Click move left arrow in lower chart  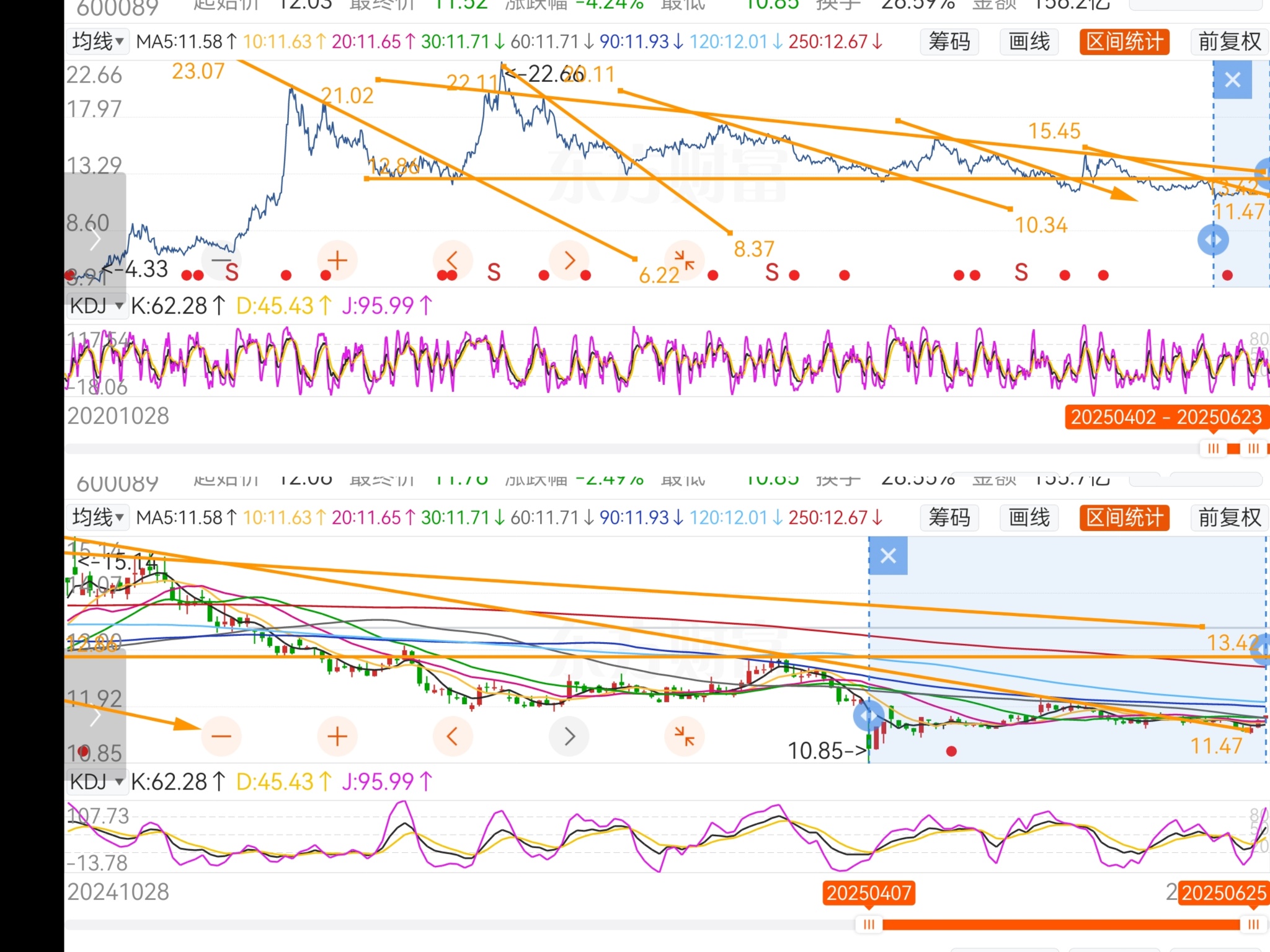tap(452, 736)
